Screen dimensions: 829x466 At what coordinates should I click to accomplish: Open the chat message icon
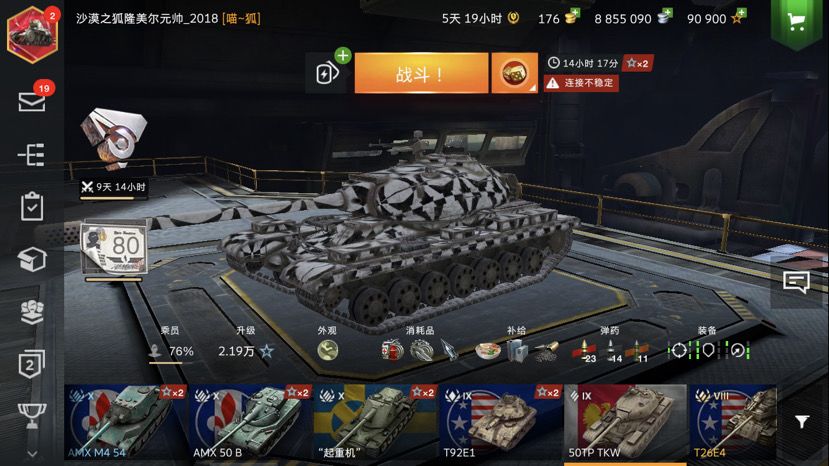pos(796,282)
